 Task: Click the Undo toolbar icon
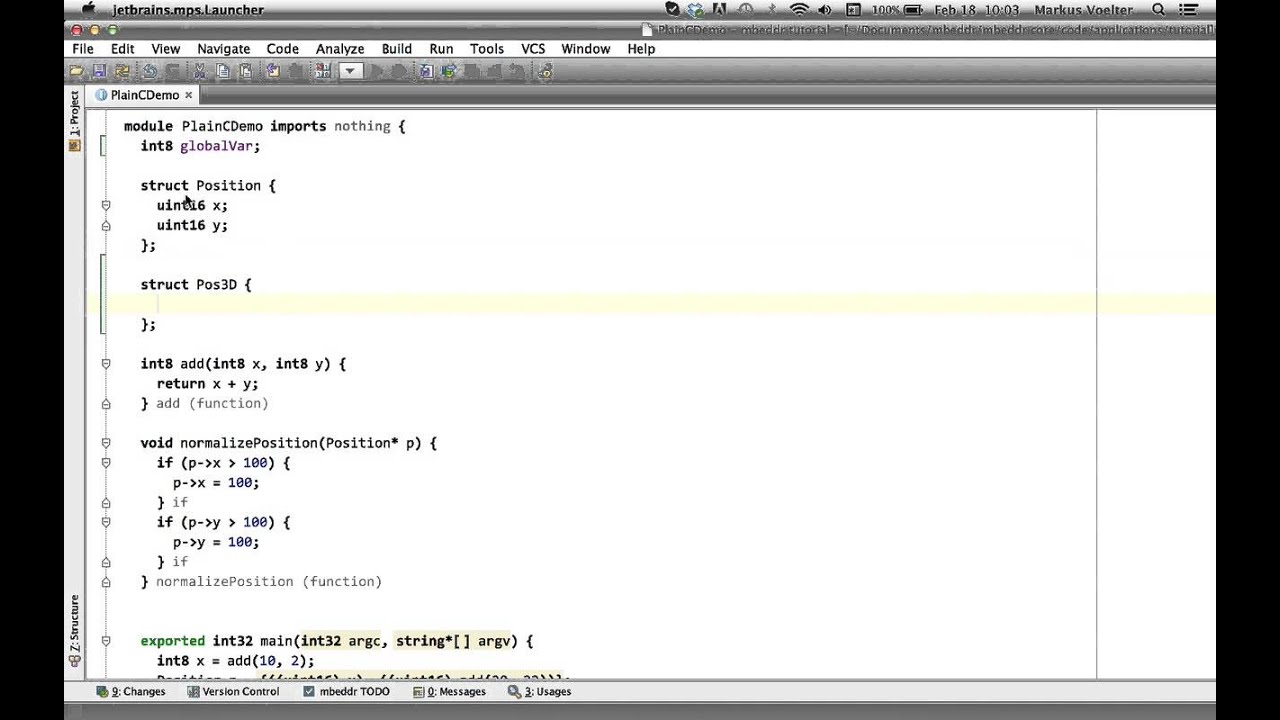click(149, 71)
